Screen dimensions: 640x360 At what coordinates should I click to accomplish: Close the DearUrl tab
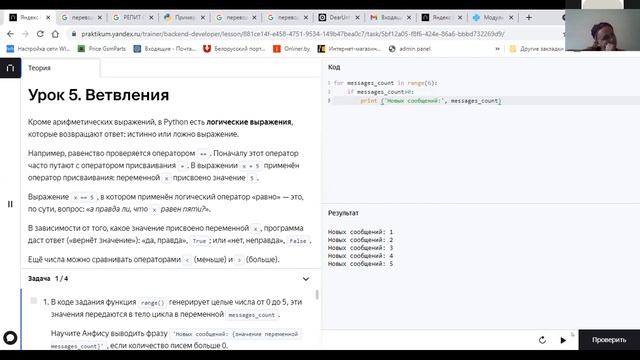[357, 18]
